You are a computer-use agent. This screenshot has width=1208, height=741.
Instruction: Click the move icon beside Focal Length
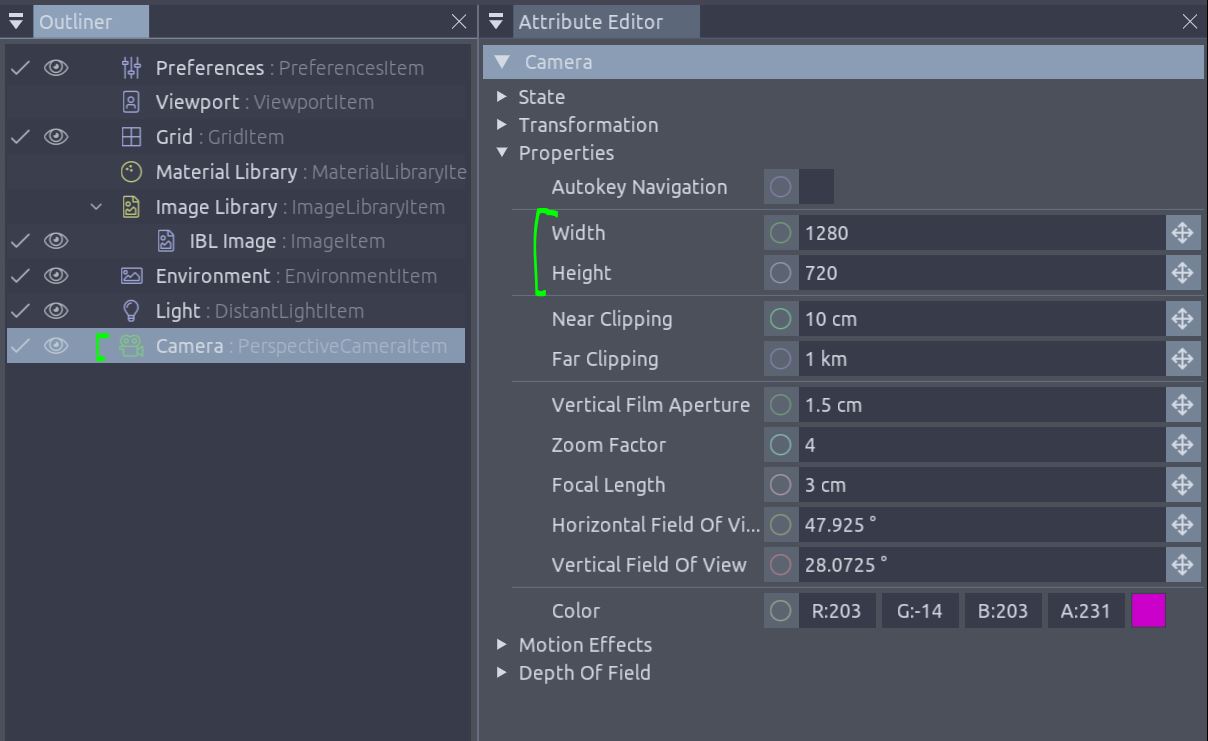click(x=1182, y=485)
